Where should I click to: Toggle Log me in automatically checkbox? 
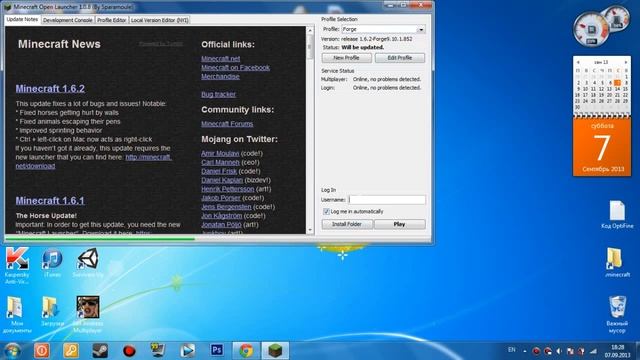coord(326,211)
